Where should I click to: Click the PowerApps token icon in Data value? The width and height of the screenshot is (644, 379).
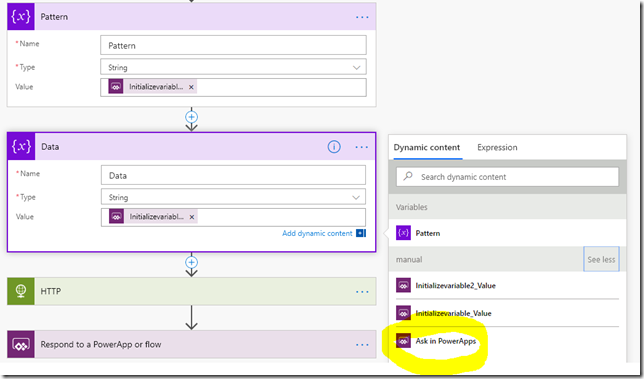(x=116, y=216)
